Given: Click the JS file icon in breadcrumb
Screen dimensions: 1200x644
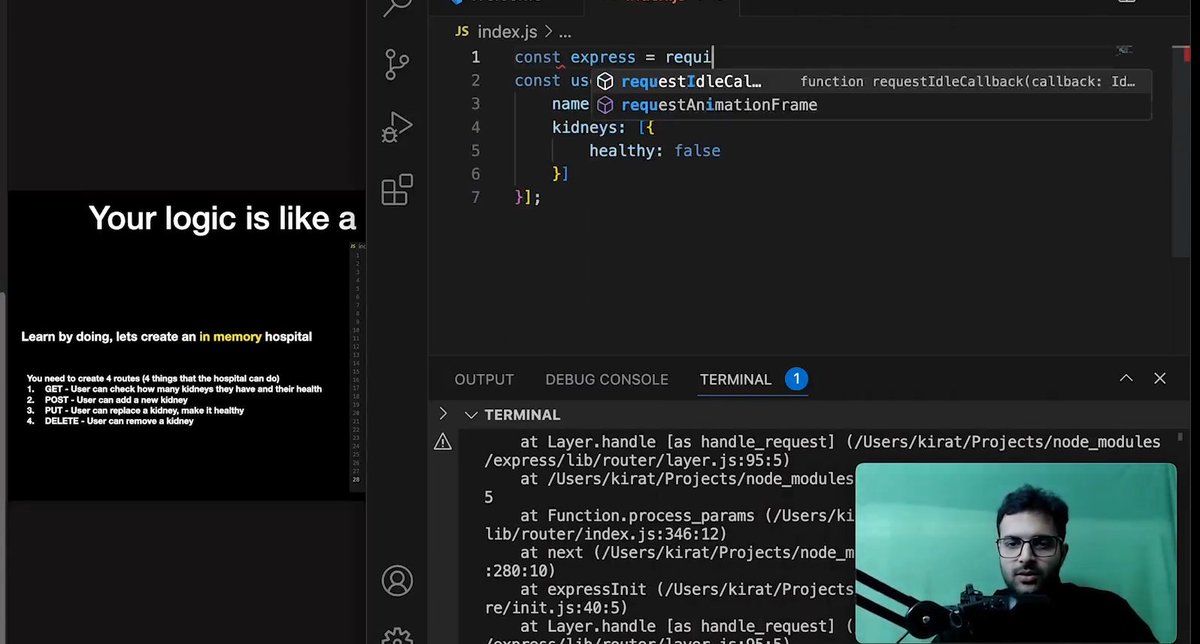Looking at the screenshot, I should click(462, 32).
